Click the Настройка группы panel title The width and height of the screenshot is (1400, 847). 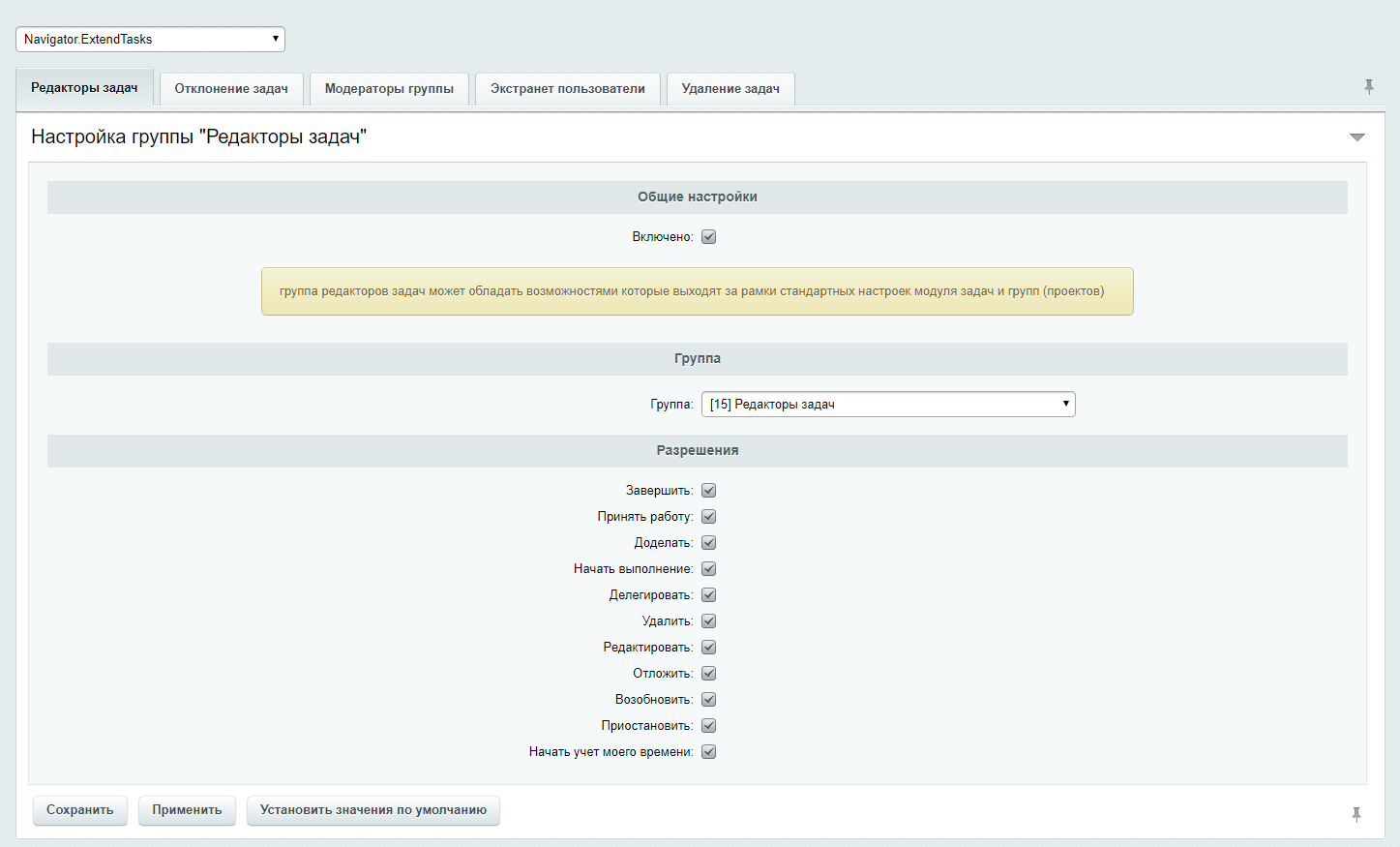199,136
